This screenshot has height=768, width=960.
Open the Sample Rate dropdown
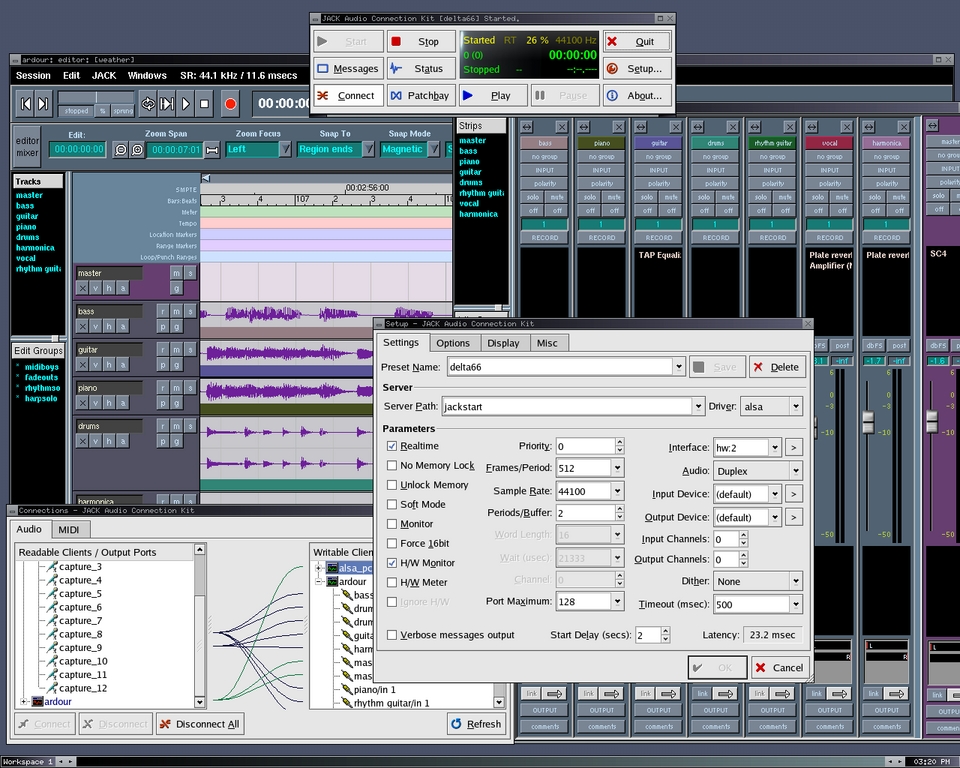(x=617, y=491)
